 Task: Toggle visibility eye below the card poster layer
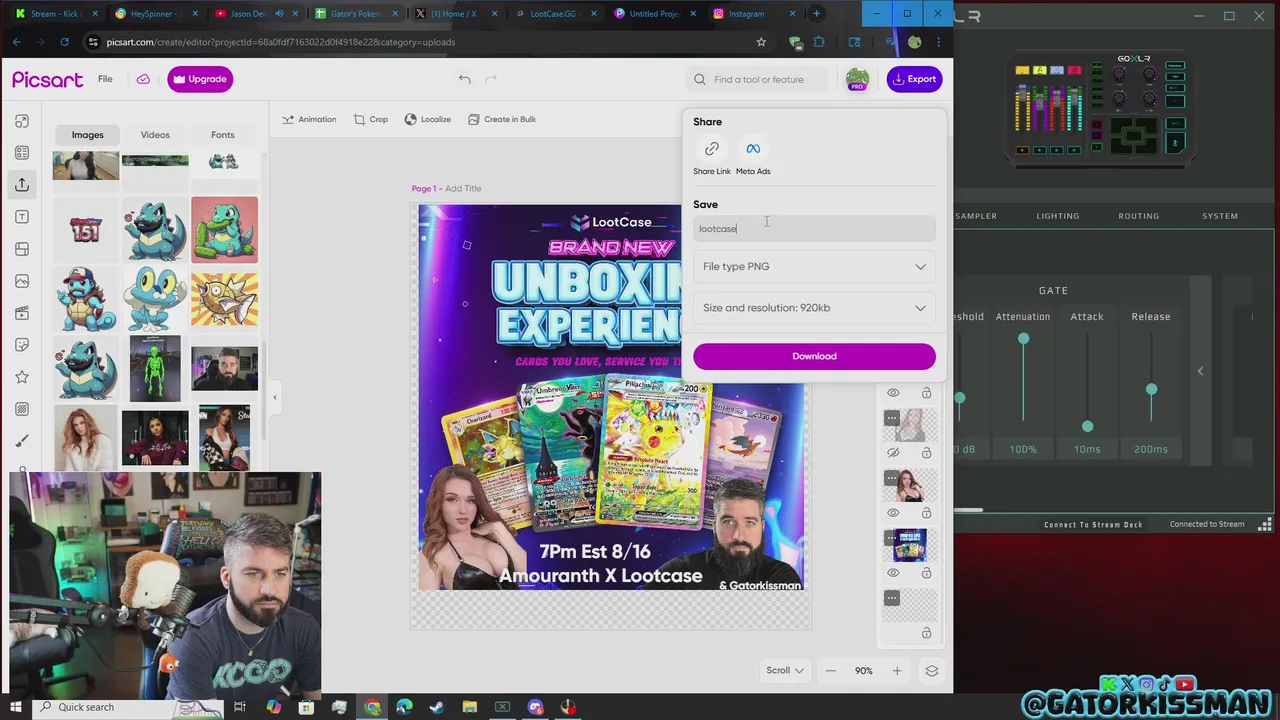pos(893,573)
